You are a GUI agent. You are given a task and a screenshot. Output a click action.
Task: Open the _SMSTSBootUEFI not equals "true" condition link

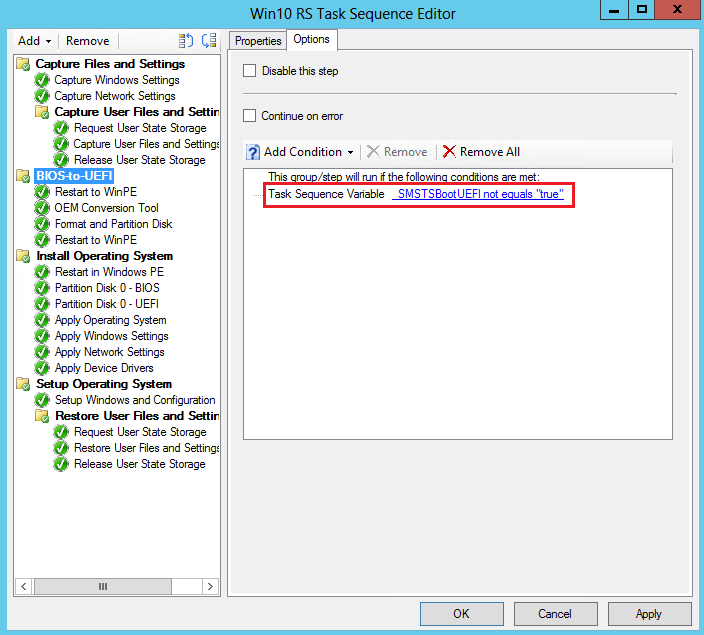(479, 194)
